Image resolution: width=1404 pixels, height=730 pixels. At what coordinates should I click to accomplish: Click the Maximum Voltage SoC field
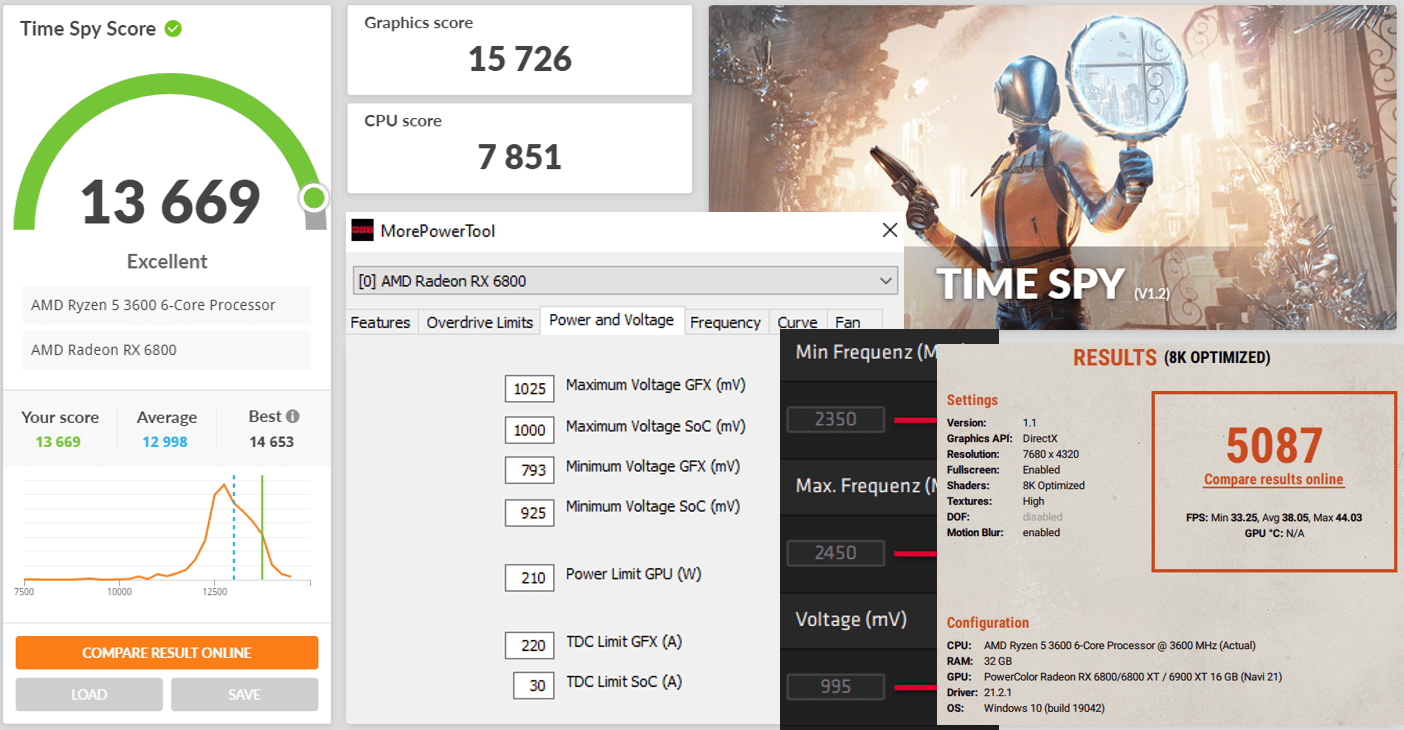point(530,430)
